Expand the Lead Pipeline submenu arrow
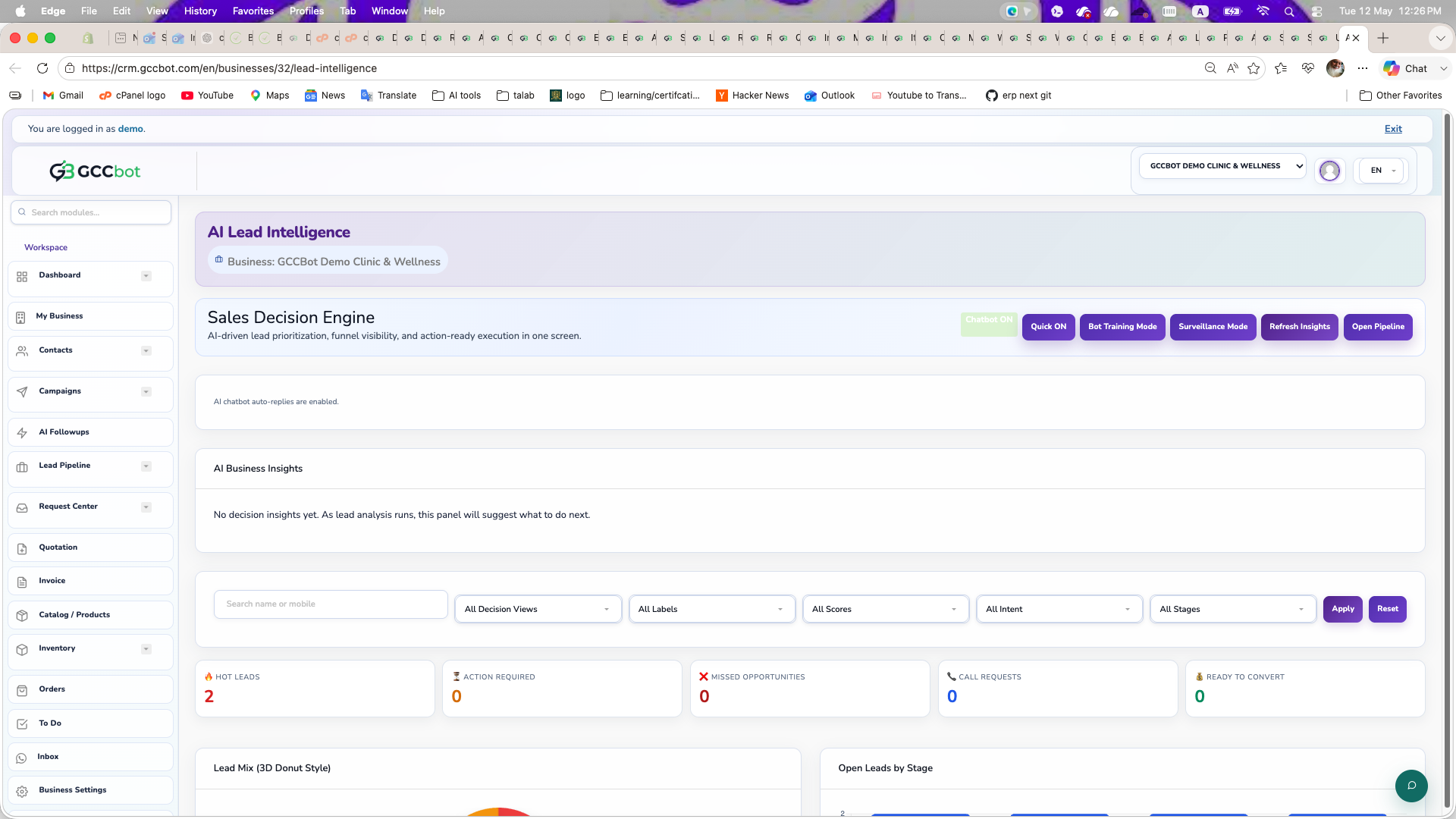 coord(146,466)
